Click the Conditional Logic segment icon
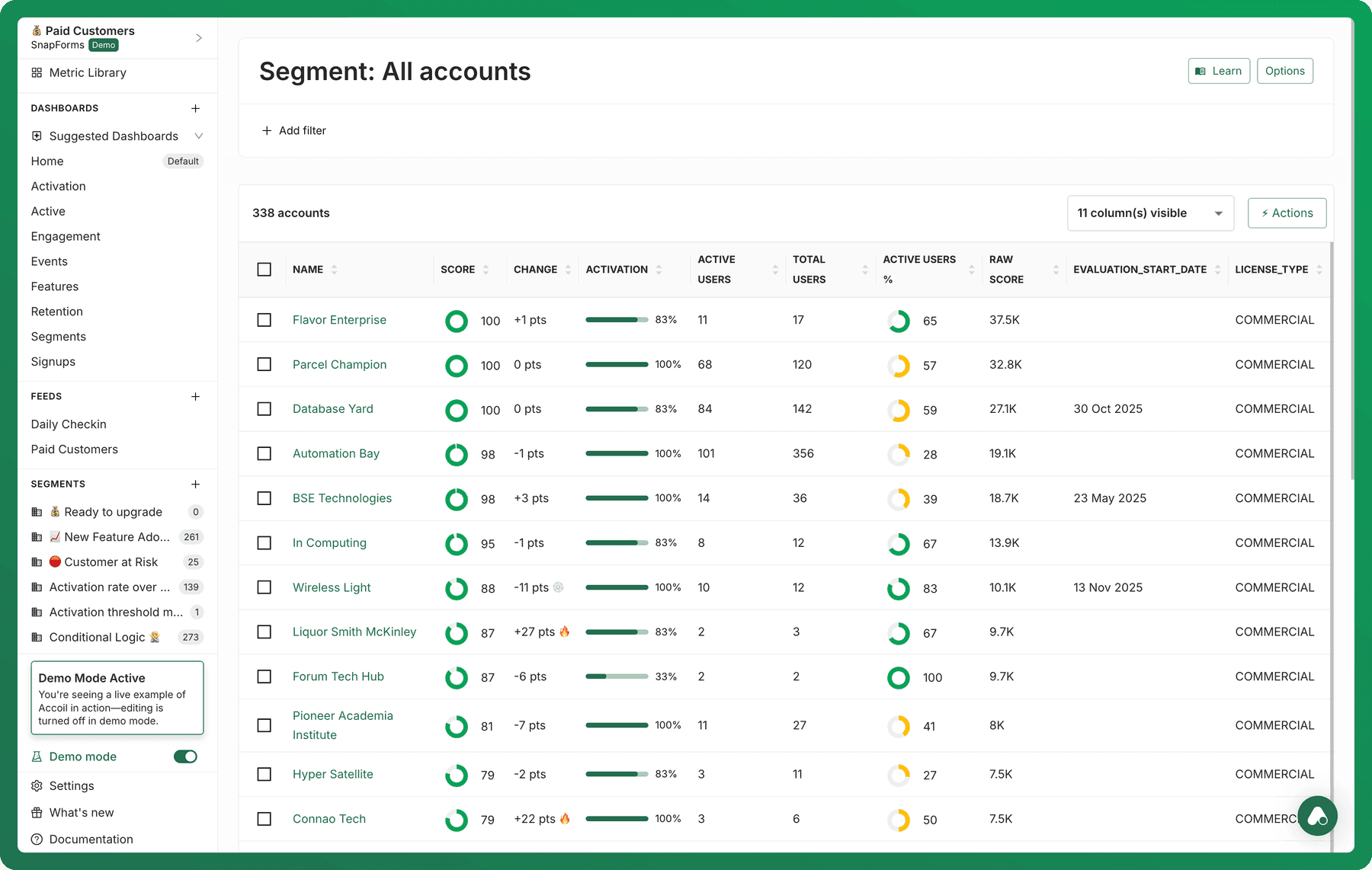1372x870 pixels. pos(37,637)
